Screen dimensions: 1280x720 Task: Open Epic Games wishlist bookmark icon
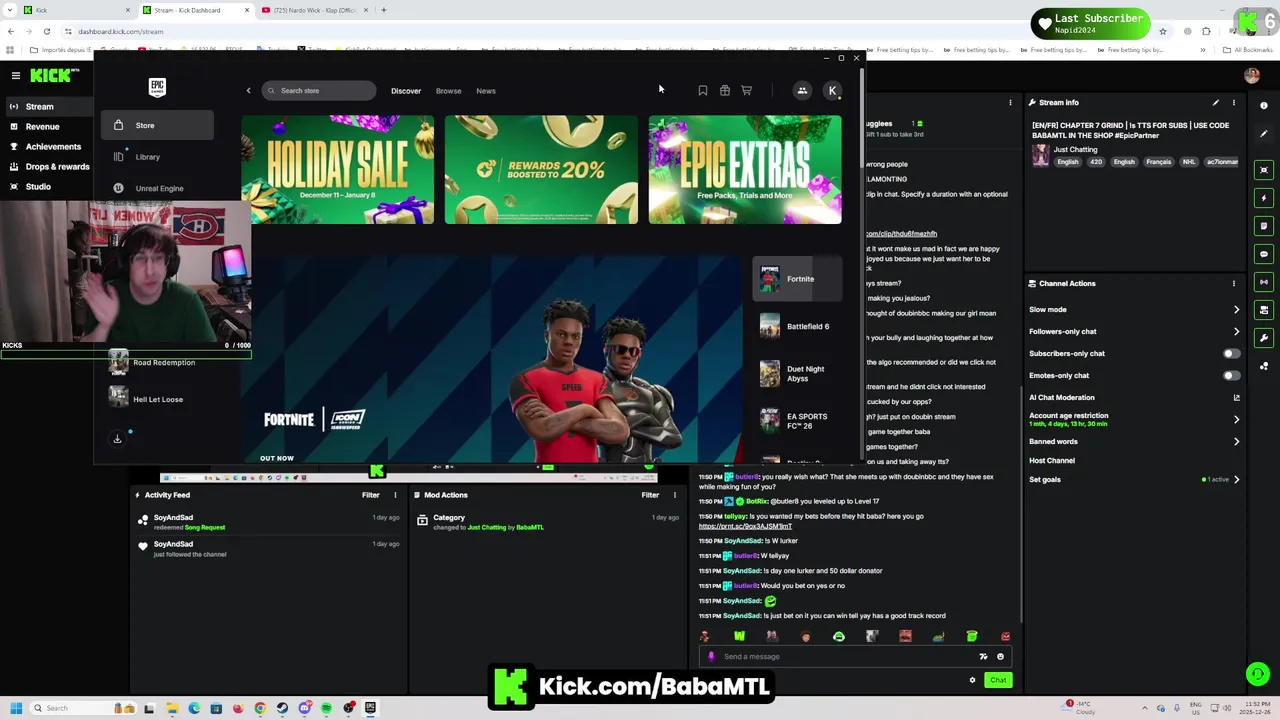pyautogui.click(x=703, y=91)
